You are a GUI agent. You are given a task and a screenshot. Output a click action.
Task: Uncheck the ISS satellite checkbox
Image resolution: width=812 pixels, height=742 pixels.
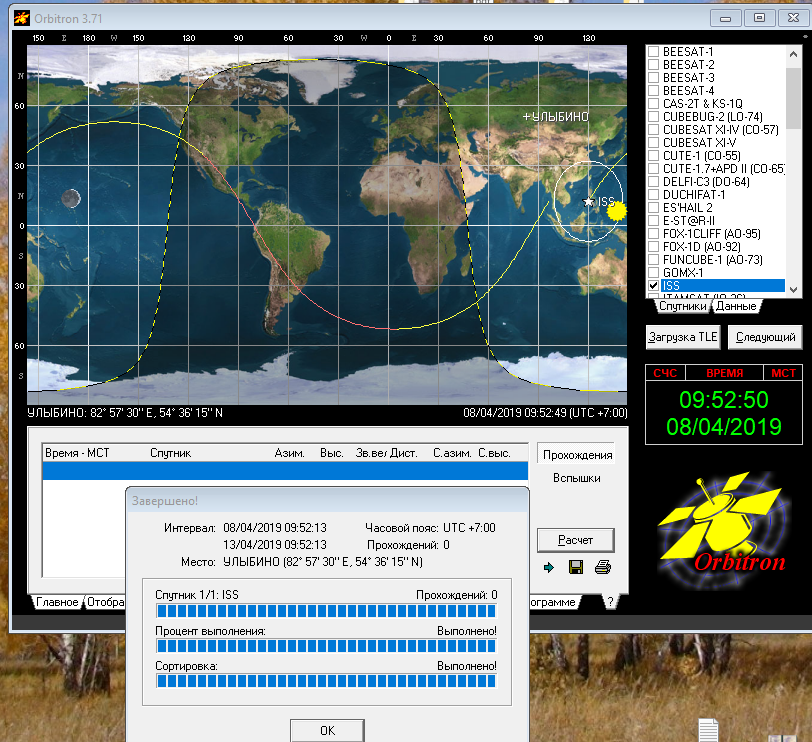(654, 286)
